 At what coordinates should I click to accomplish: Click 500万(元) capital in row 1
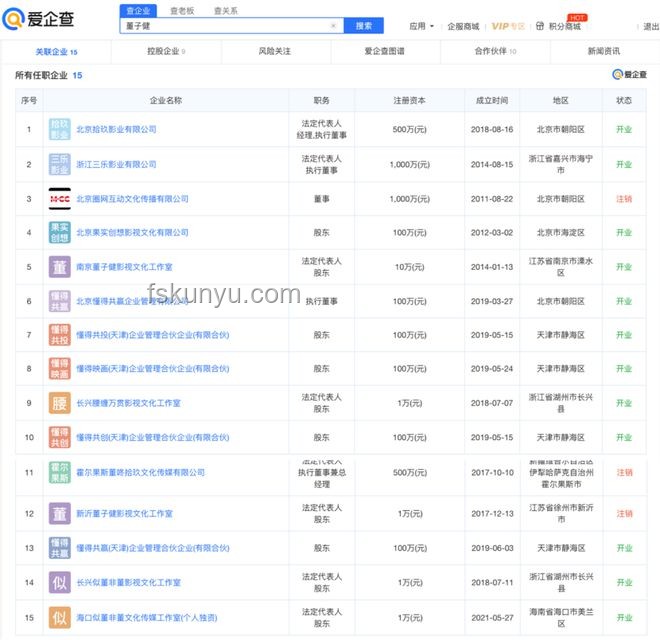409,129
